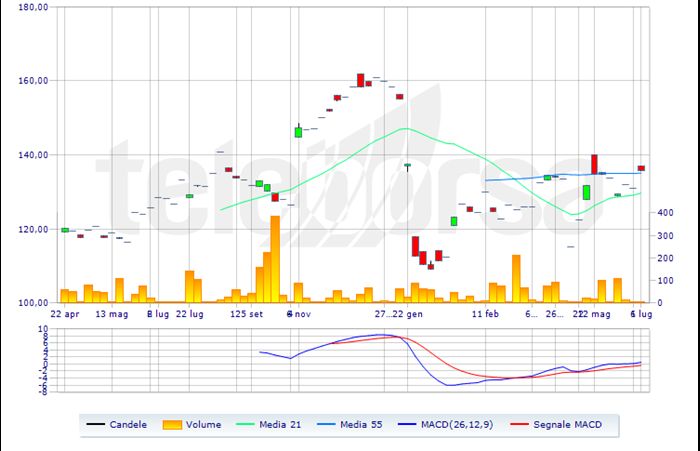Click the Candele legend entry

point(117,425)
